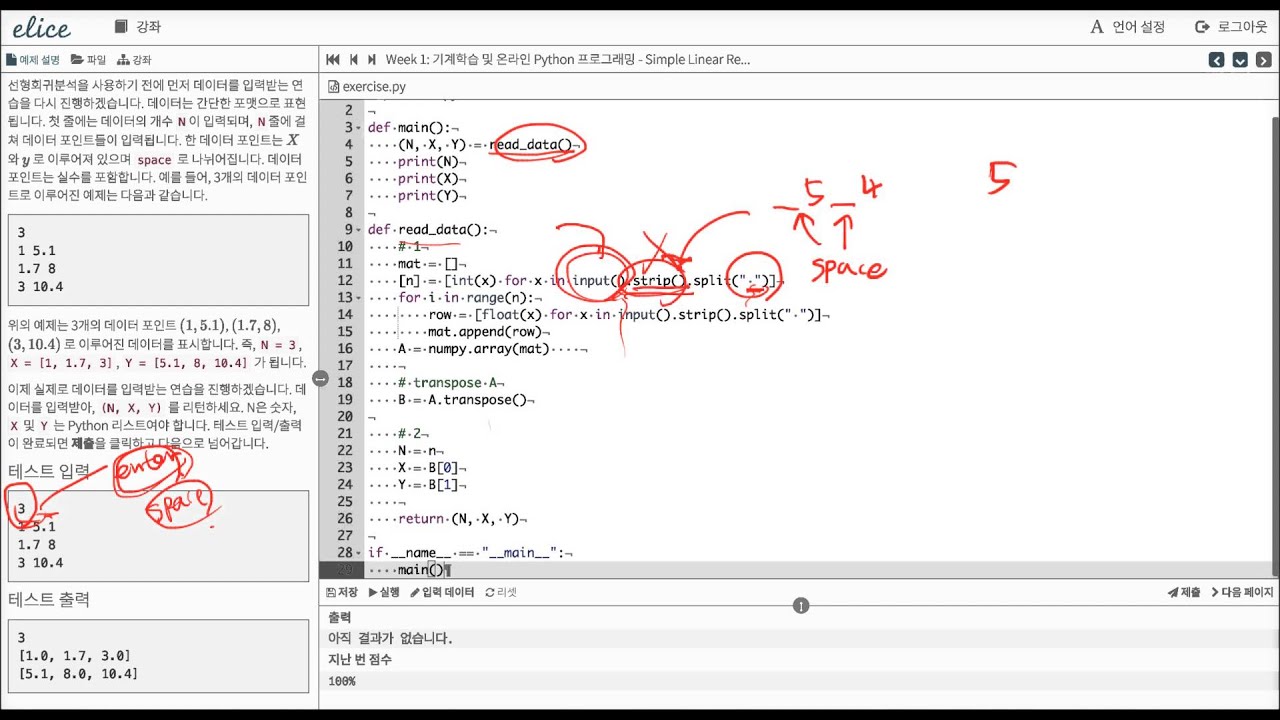Switch to the 예제 설명 tab
The width and height of the screenshot is (1280, 720).
coord(33,60)
